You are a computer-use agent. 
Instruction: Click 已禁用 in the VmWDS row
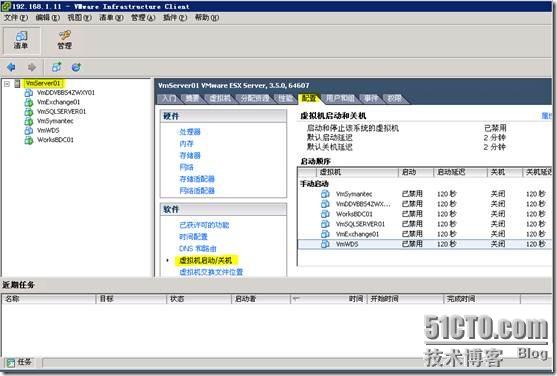[x=412, y=244]
